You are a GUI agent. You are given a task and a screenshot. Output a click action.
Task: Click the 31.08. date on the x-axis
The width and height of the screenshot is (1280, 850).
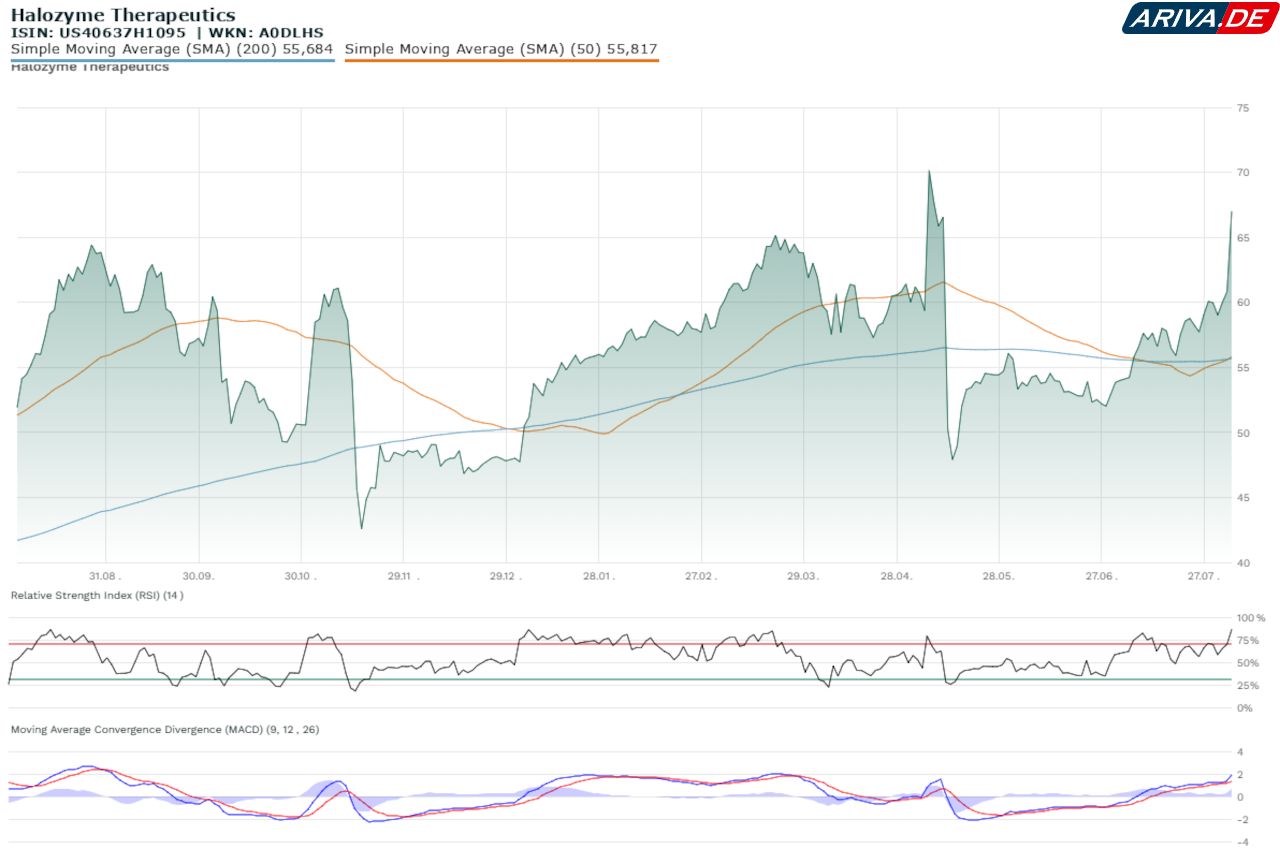(104, 577)
